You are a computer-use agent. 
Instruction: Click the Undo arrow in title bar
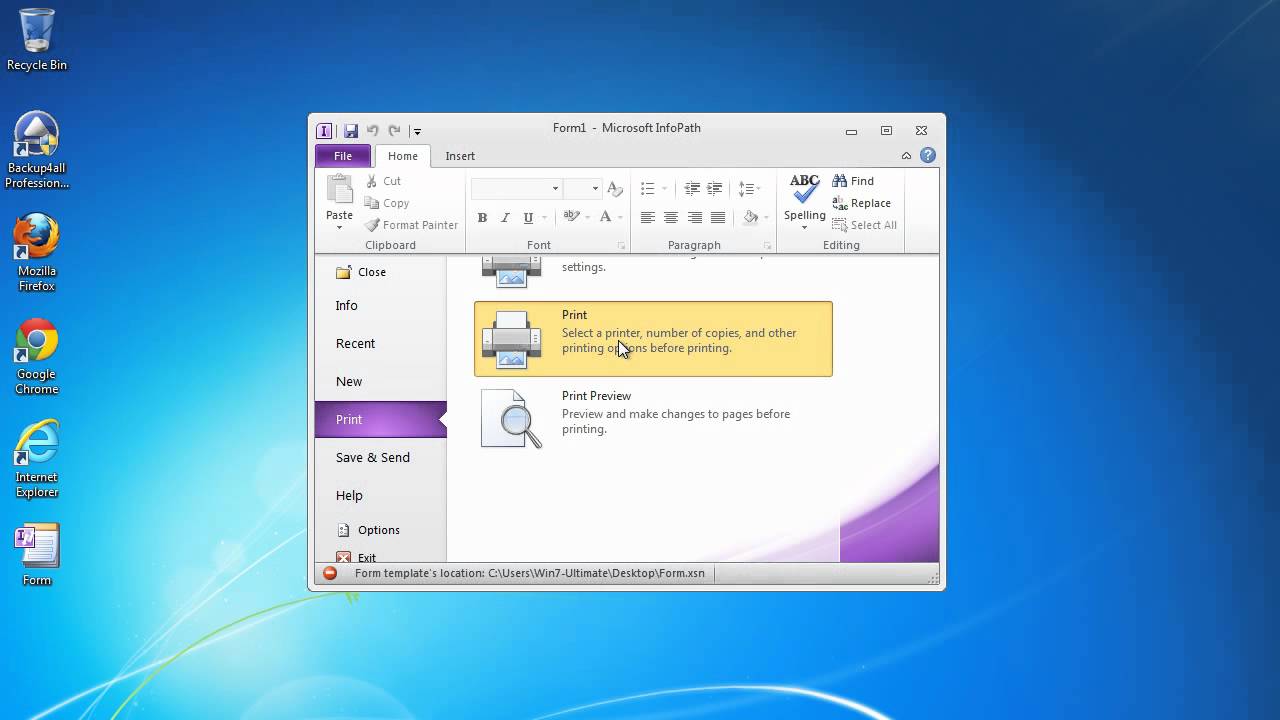[373, 131]
